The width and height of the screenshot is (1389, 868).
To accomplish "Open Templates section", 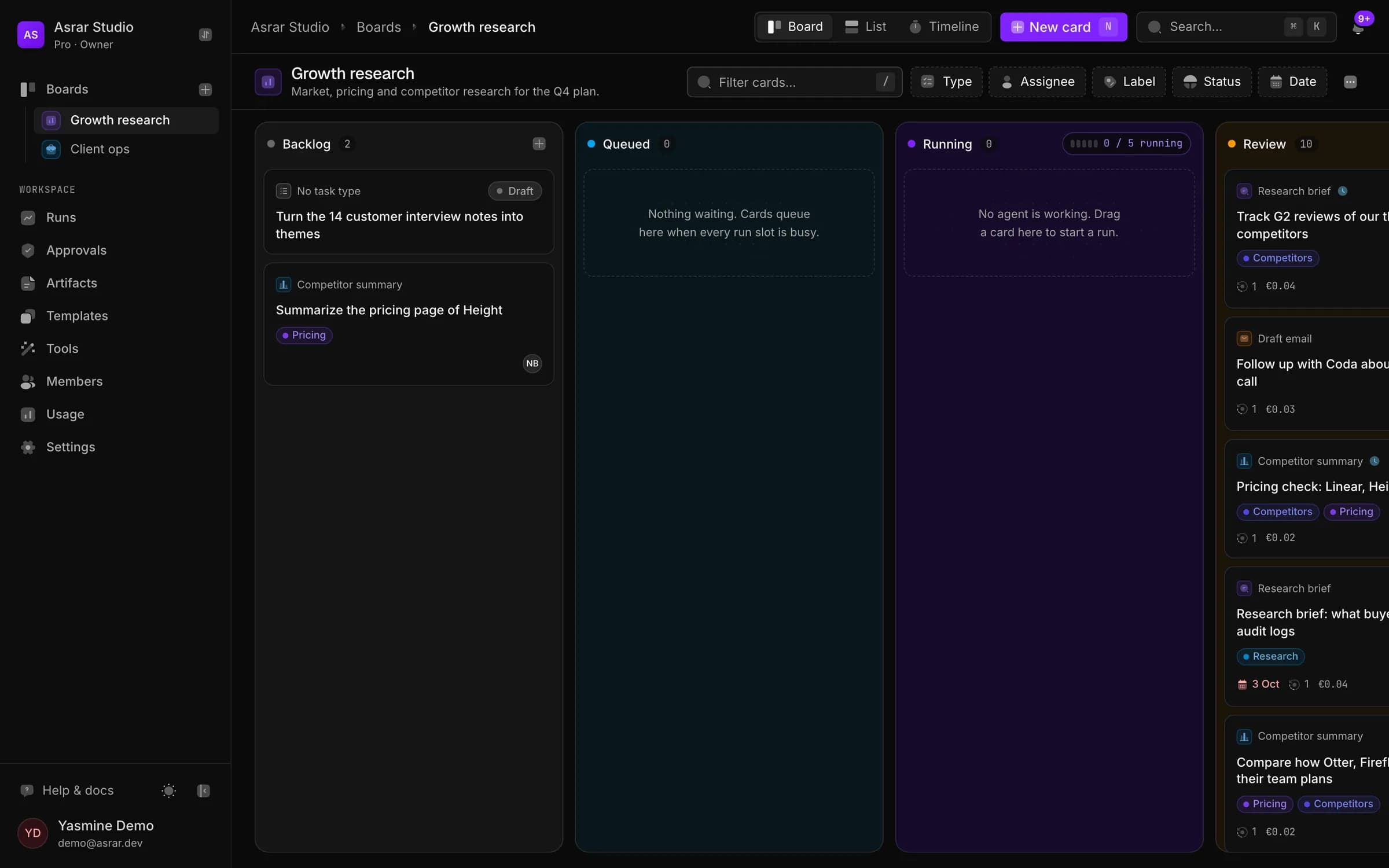I will 116,316.
